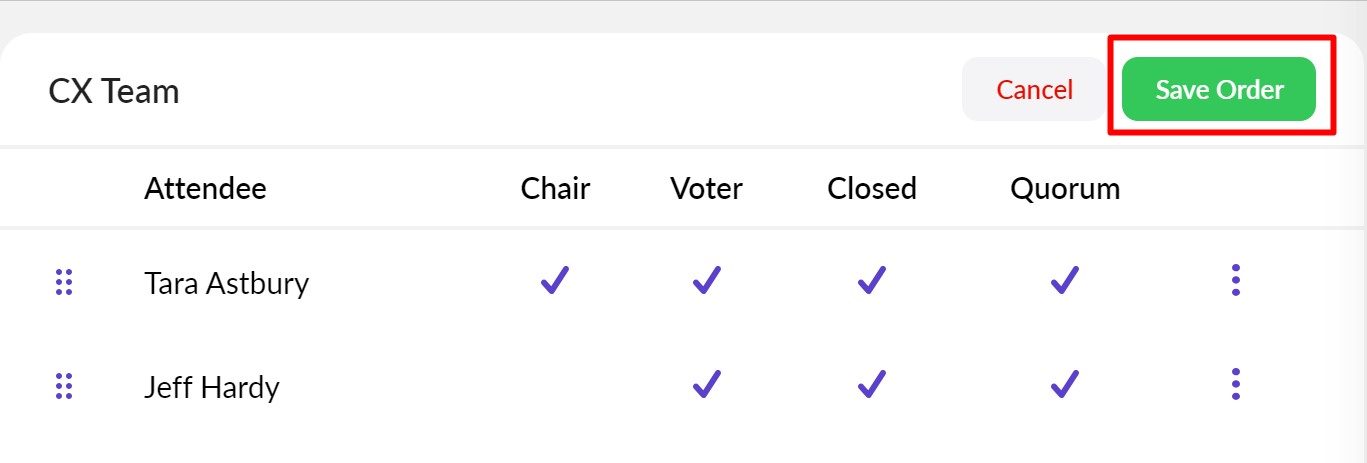Toggle Voter checkmark for Jeff Hardy
The width and height of the screenshot is (1367, 463).
(707, 384)
